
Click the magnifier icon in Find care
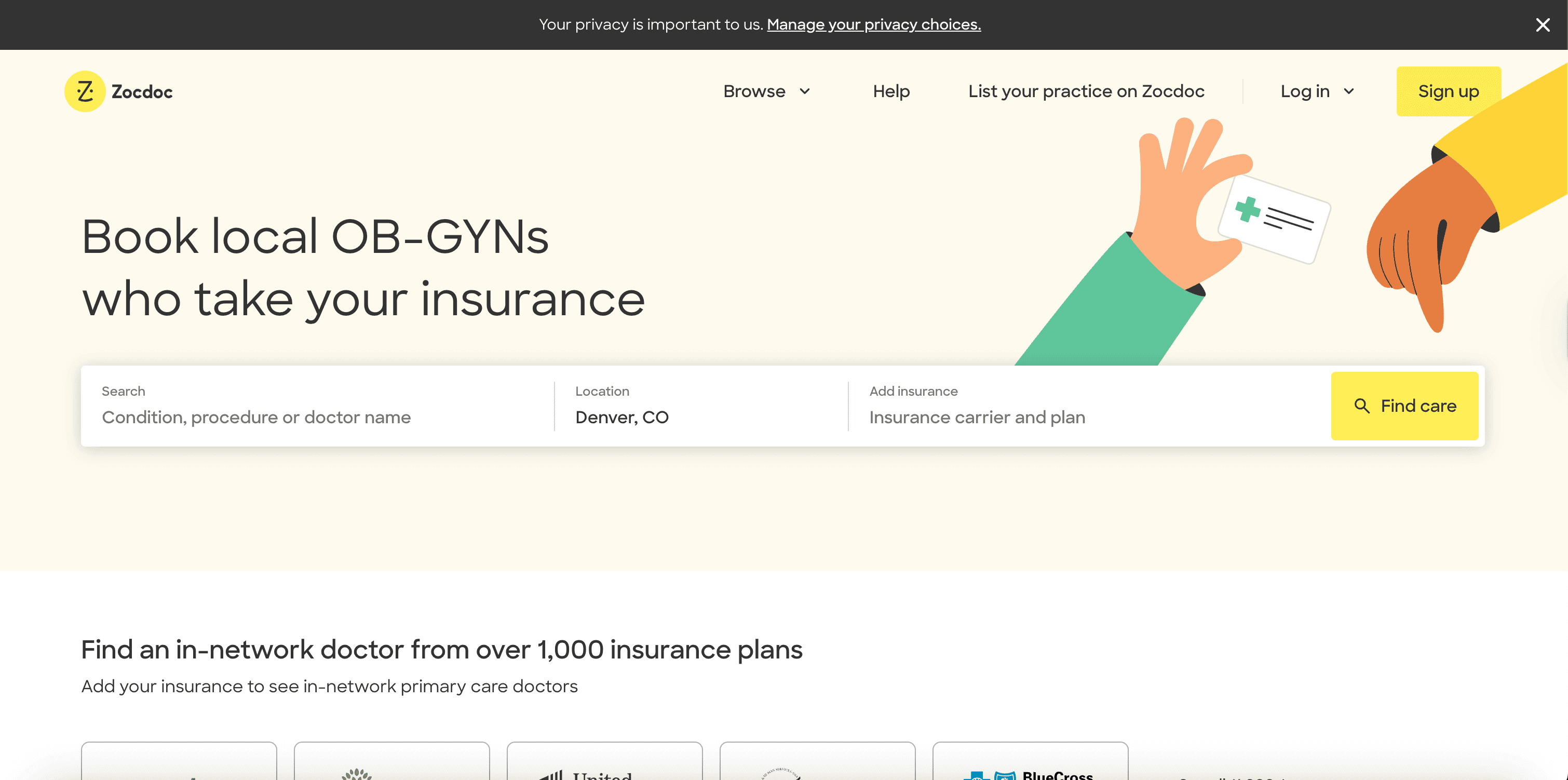point(1362,406)
